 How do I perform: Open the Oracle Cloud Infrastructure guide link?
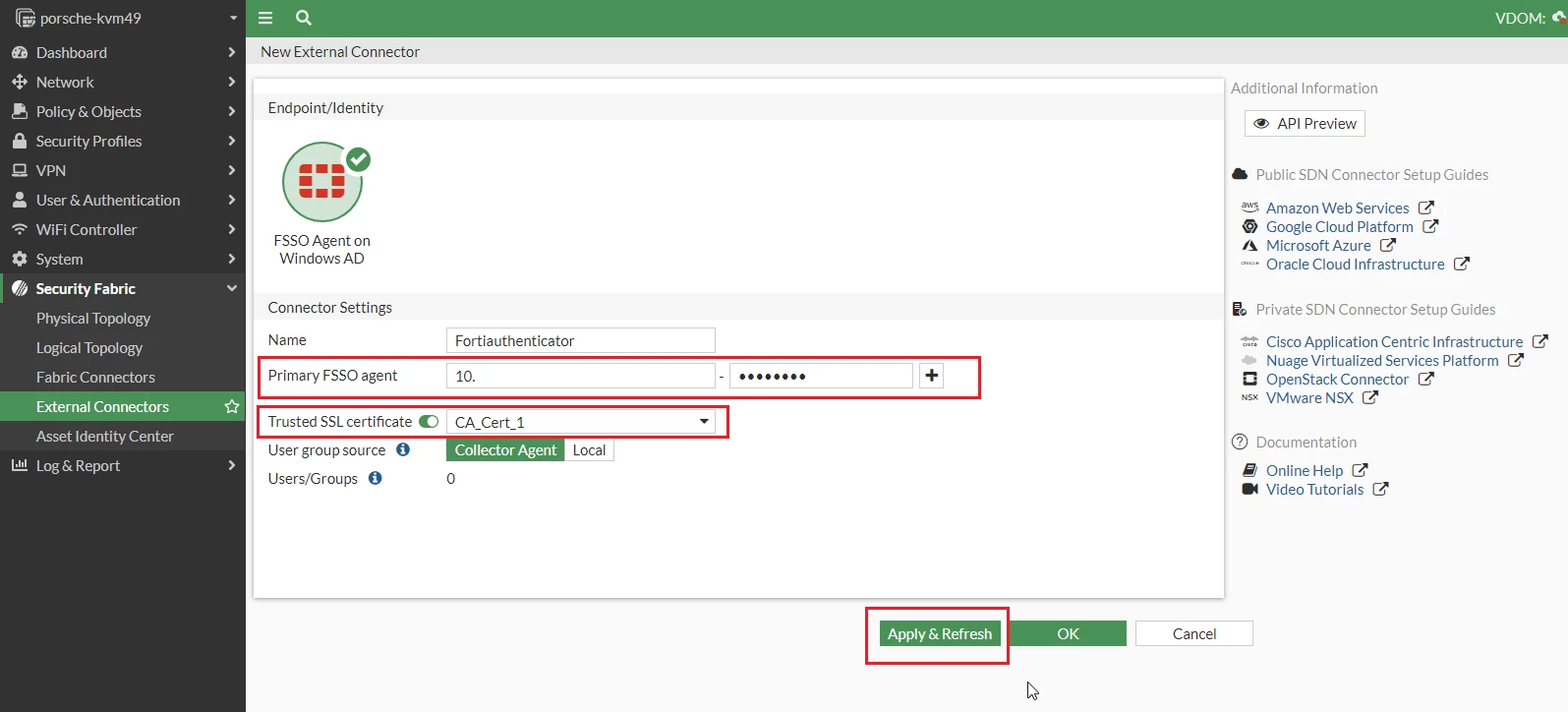point(1355,264)
